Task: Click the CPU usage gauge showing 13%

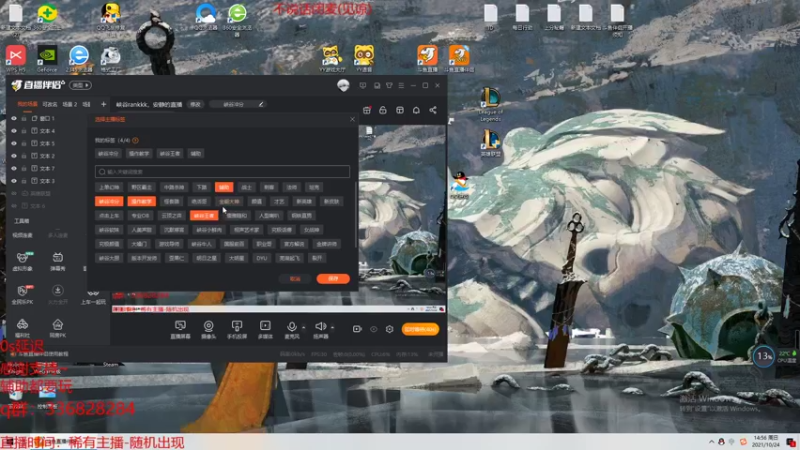Action: [764, 356]
